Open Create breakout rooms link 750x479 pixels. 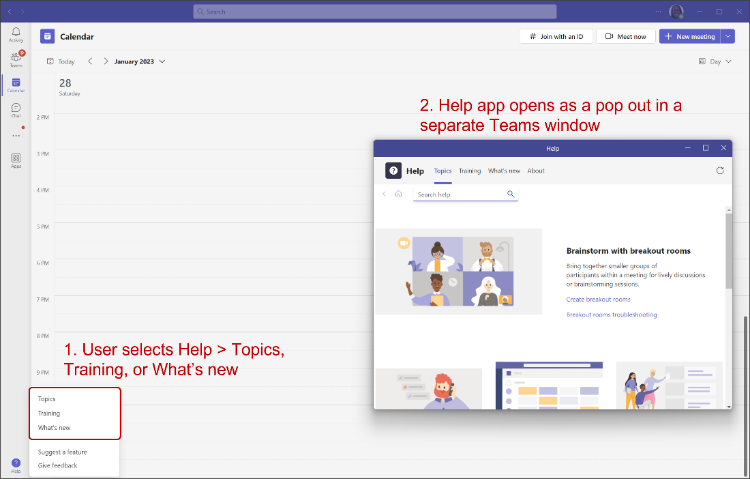[598, 299]
